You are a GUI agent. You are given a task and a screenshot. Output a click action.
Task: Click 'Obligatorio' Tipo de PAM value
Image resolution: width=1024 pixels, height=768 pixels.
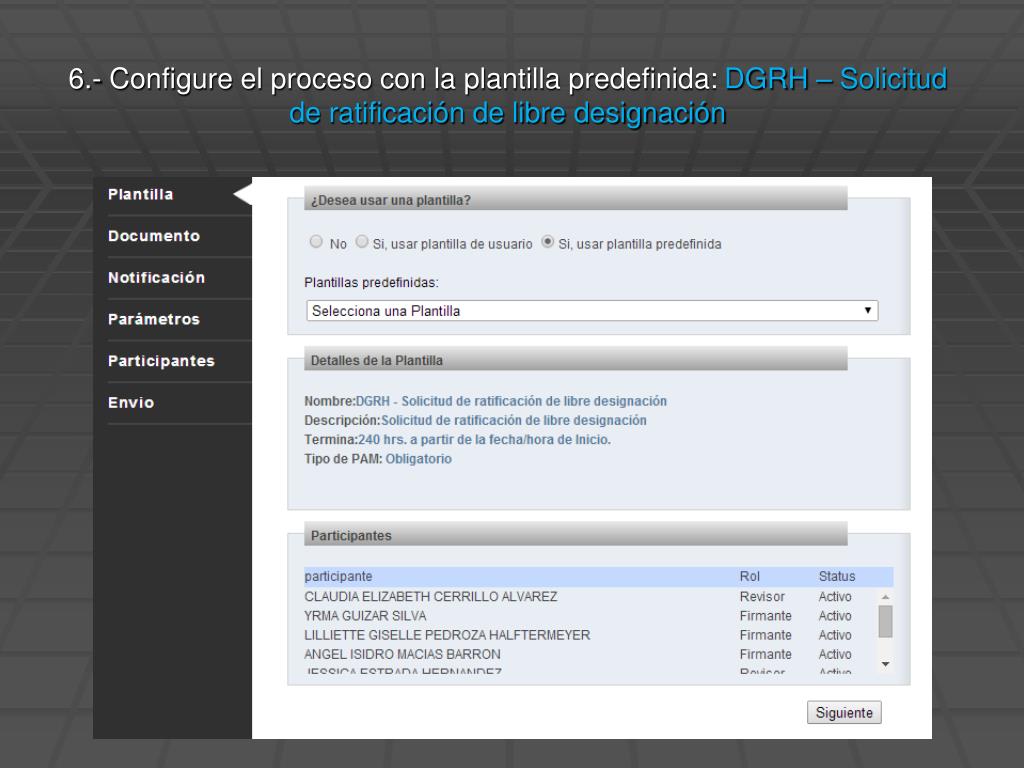419,459
